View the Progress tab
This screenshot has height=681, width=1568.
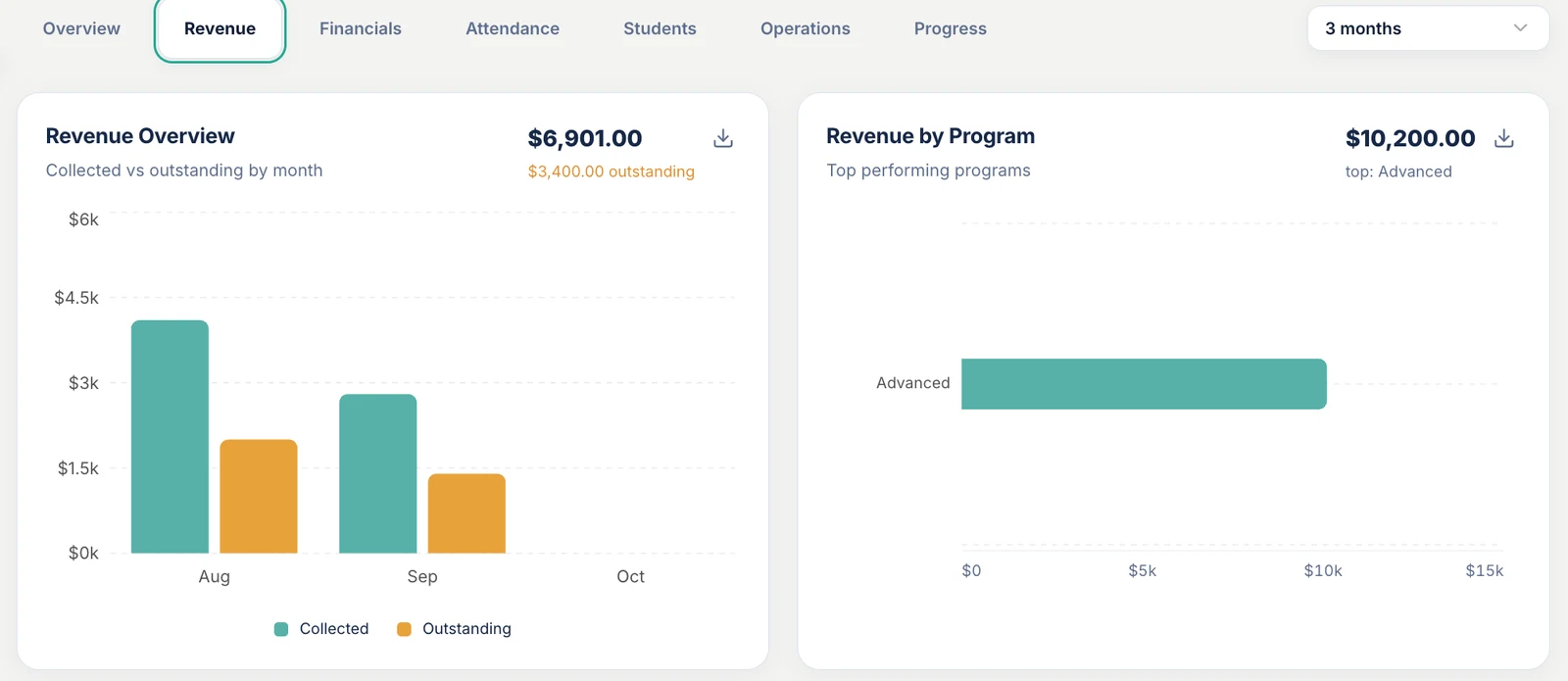[951, 28]
